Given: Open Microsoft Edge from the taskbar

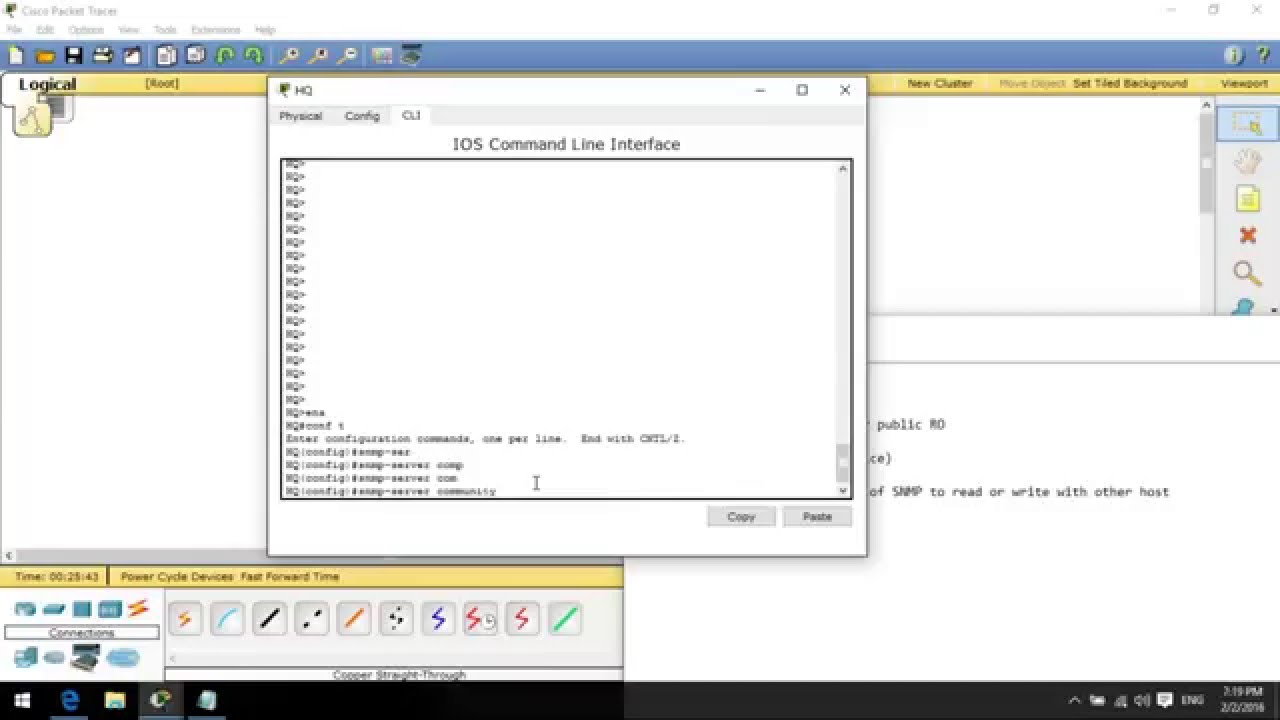Looking at the screenshot, I should (69, 700).
